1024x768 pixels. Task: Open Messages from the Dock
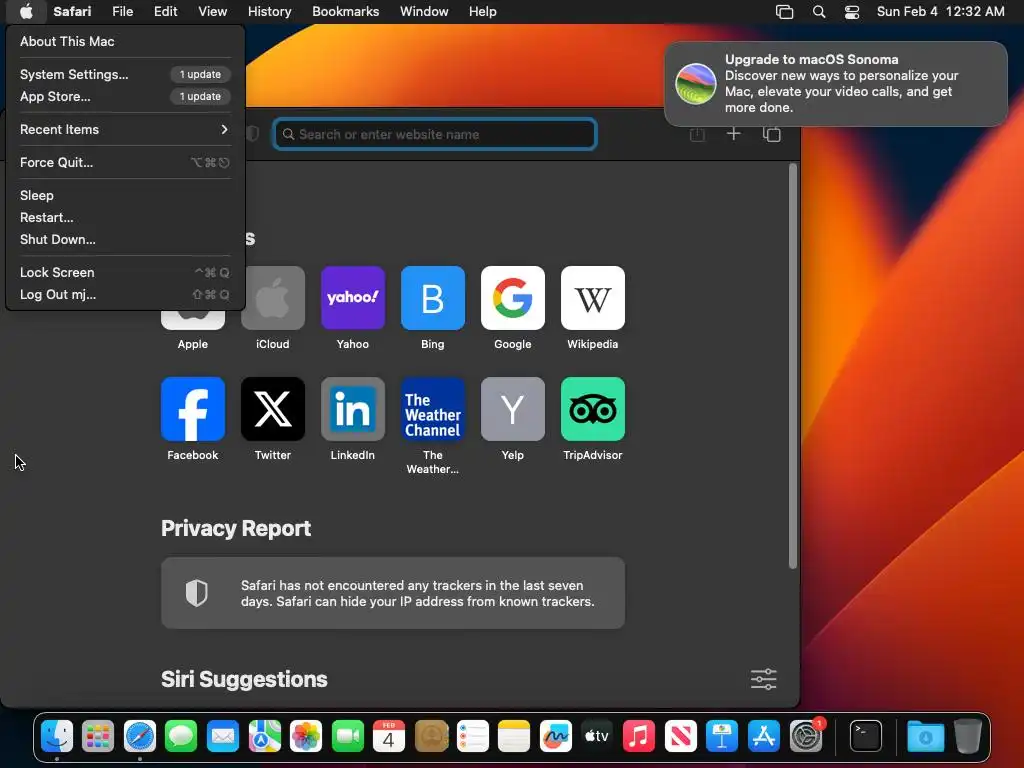[x=181, y=736]
